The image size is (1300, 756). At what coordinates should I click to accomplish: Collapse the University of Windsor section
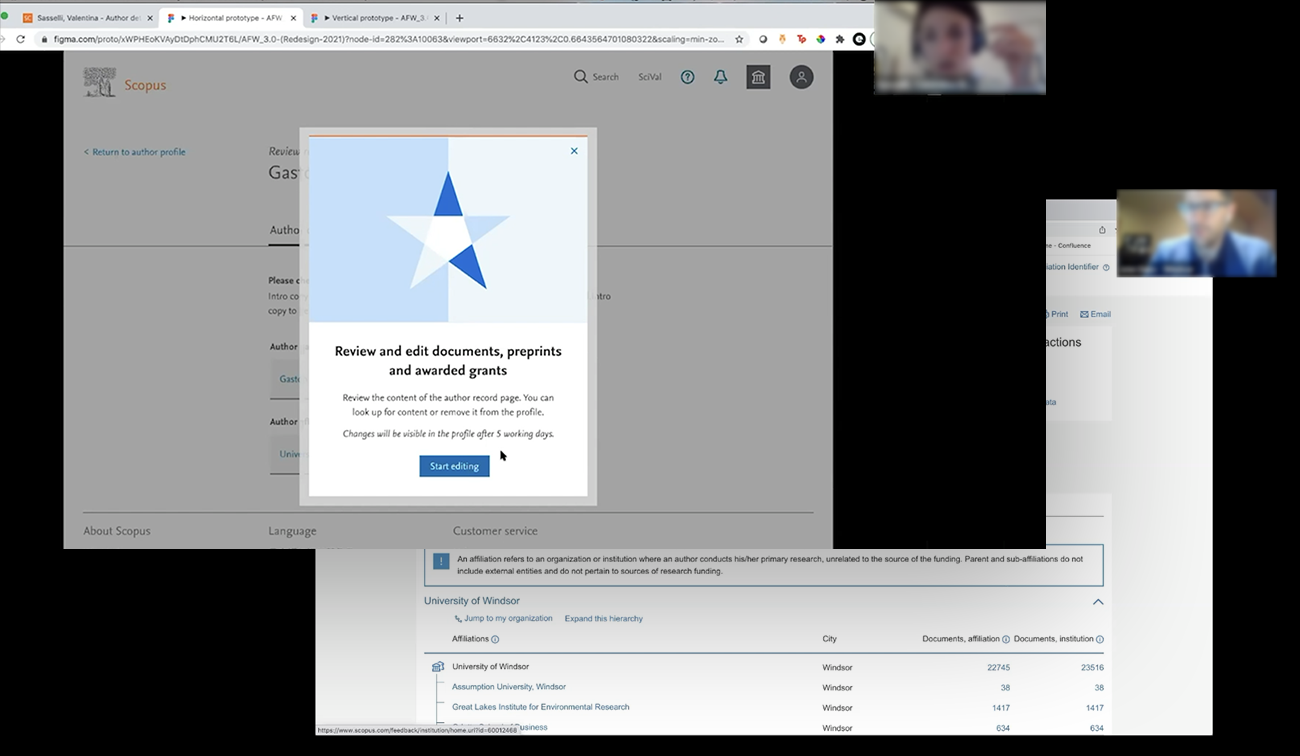coord(1097,602)
